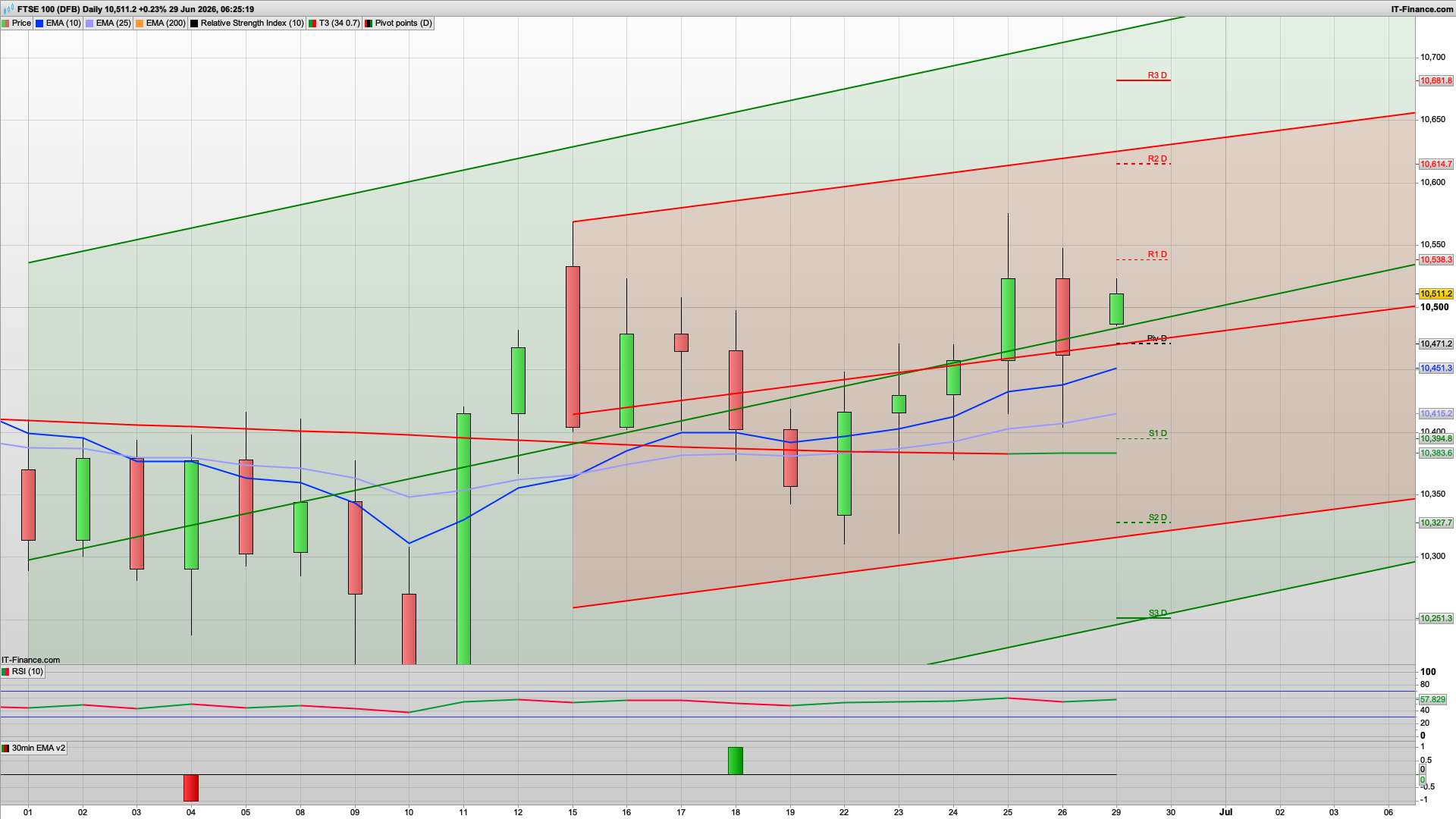Screen dimensions: 1456x819
Task: Click the RSI value tag 57.829
Action: 1432,700
